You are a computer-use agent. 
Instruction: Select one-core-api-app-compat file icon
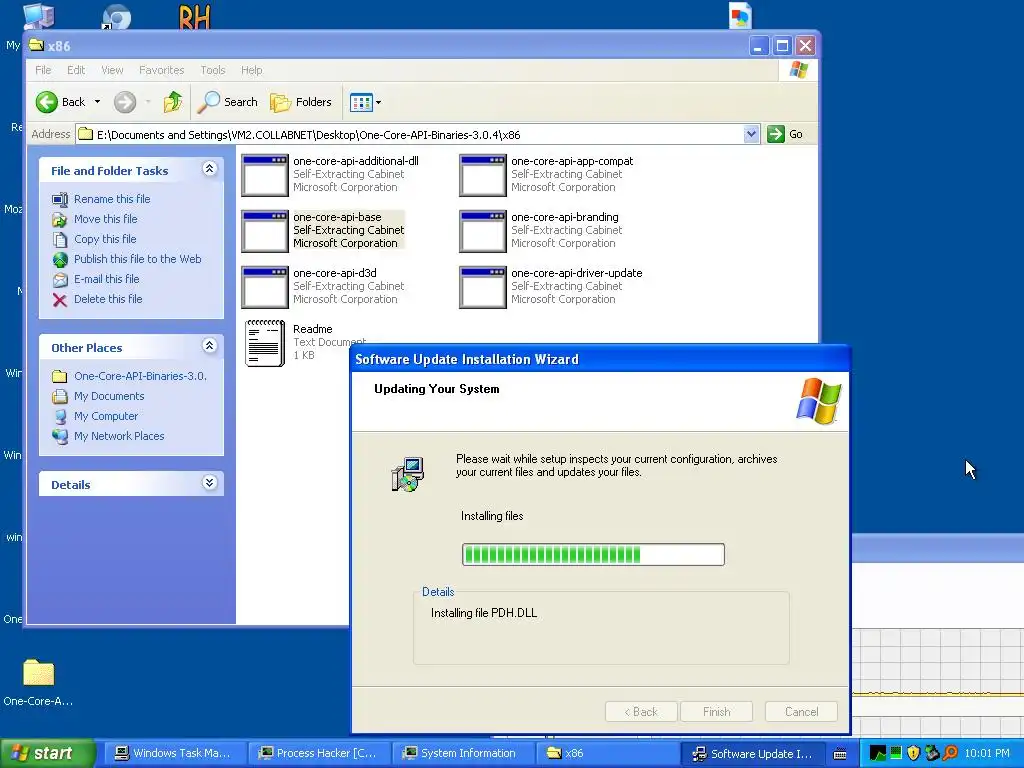pos(483,175)
